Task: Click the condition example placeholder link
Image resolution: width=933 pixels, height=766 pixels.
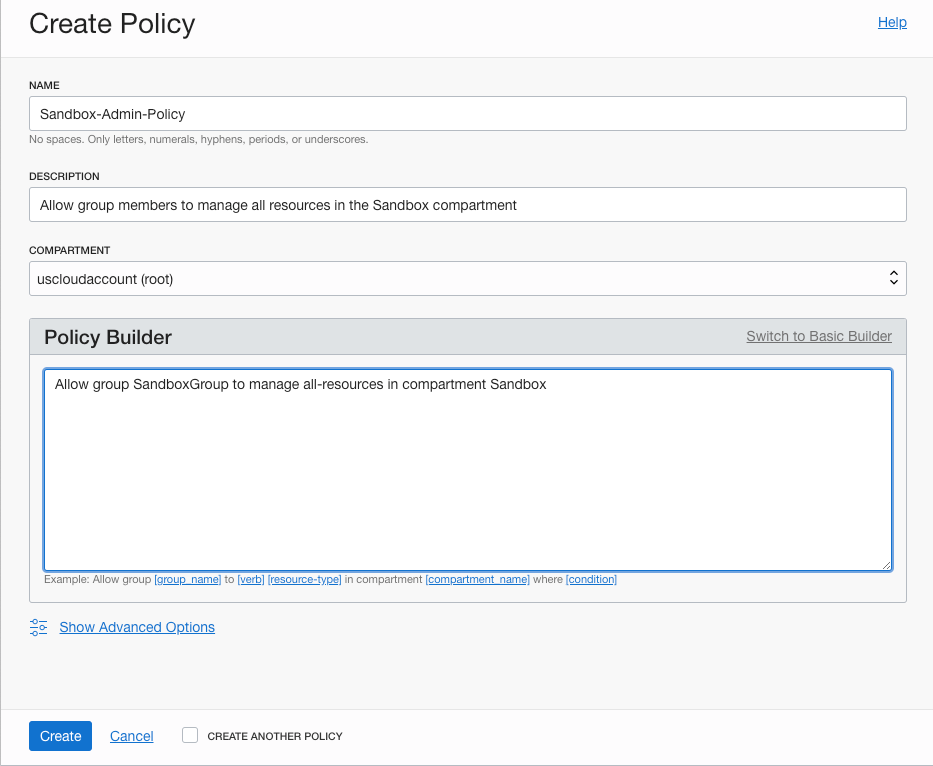Action: click(x=591, y=579)
